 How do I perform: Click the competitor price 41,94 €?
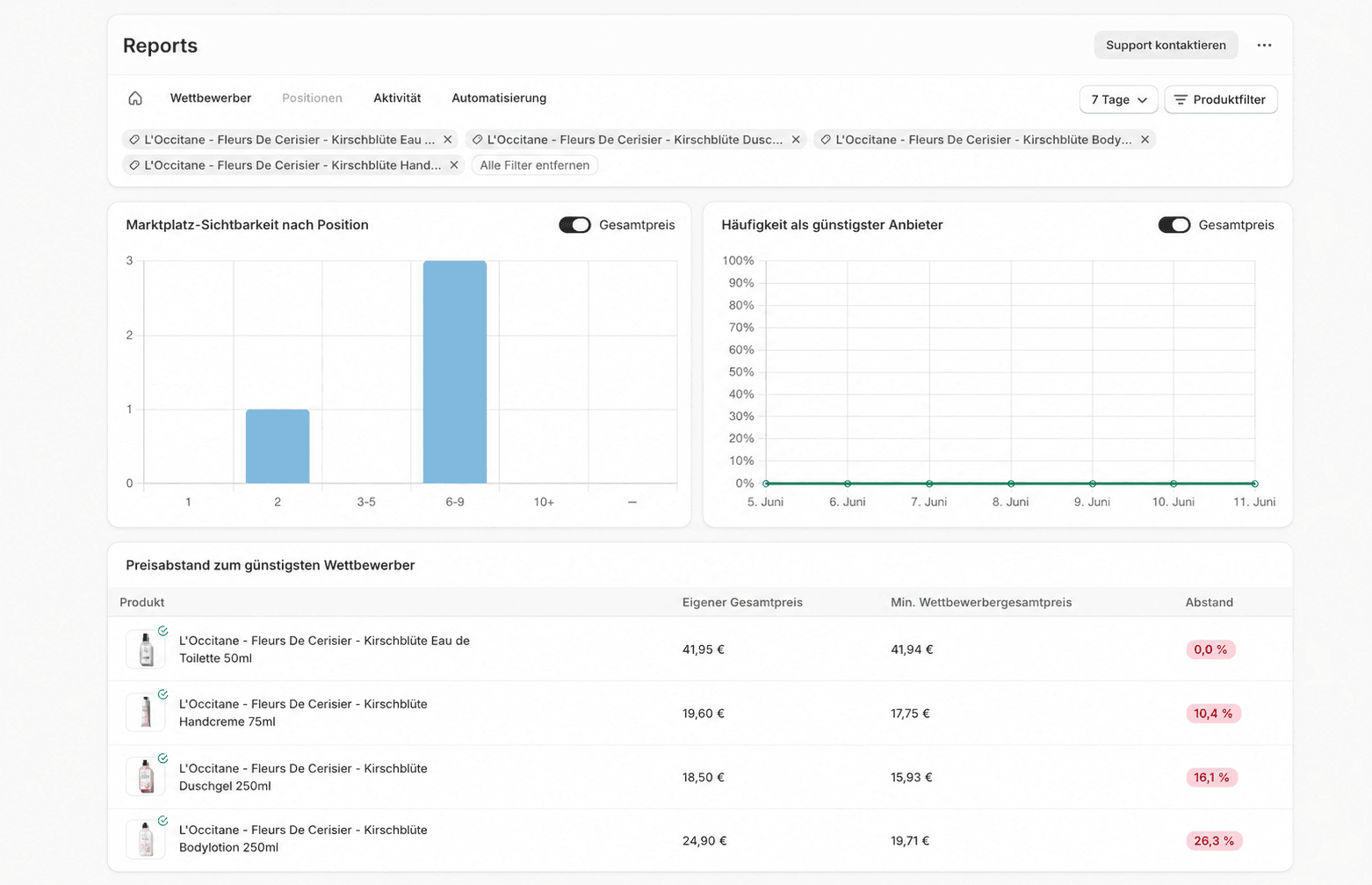[x=912, y=649]
